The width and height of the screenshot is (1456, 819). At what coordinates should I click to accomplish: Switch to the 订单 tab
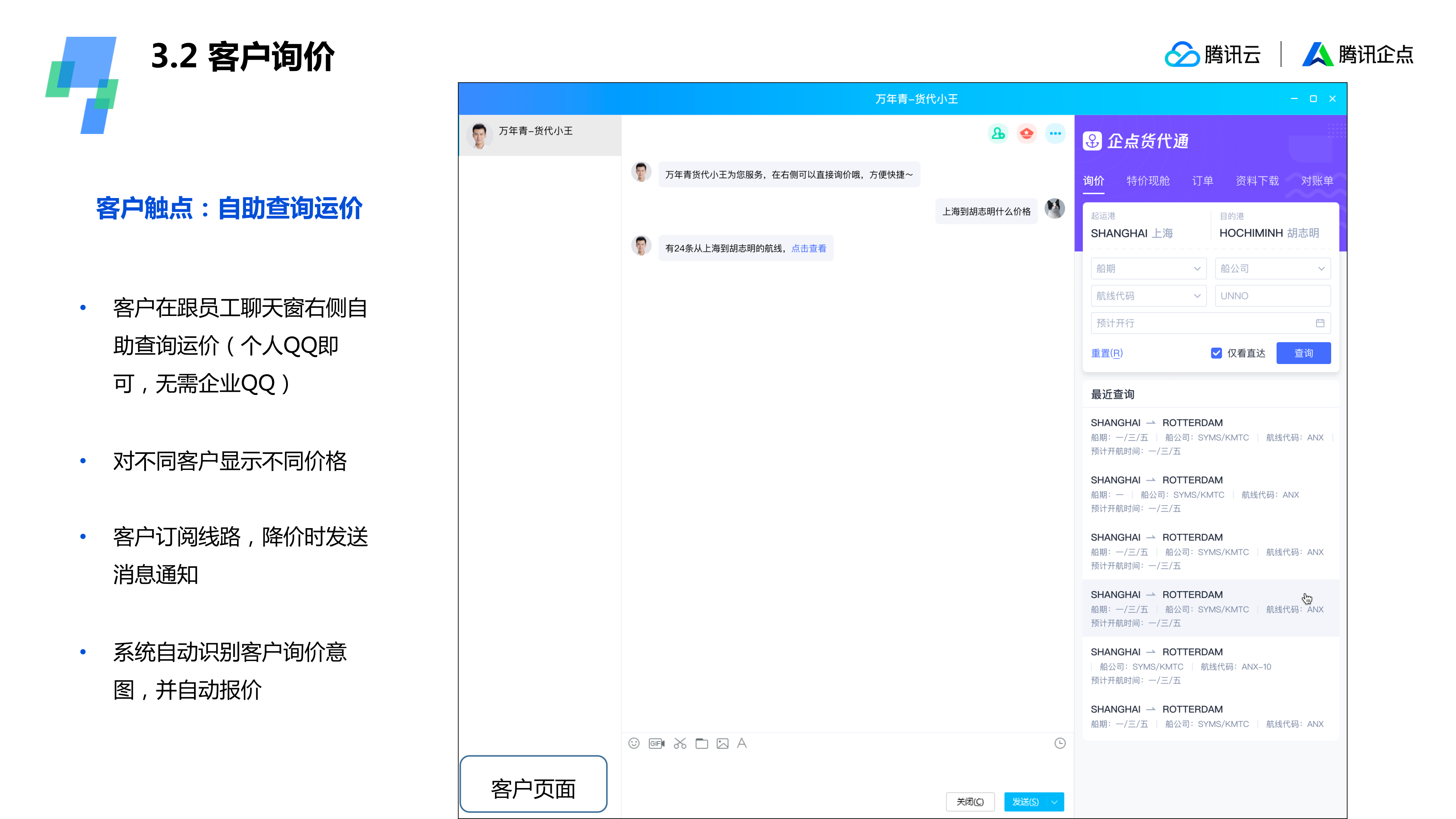(1203, 181)
